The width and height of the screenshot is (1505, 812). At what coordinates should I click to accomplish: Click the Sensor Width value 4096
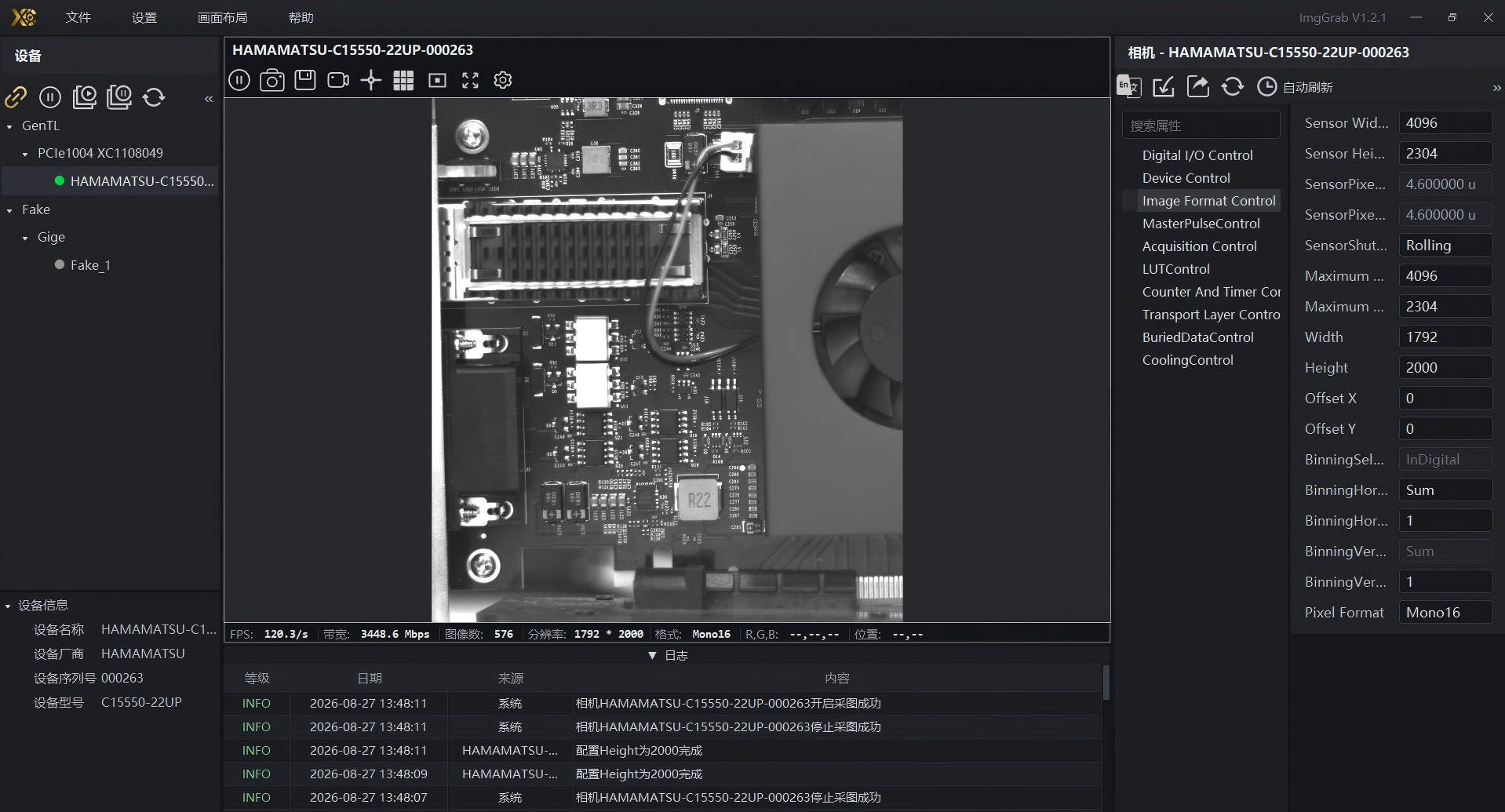1445,123
